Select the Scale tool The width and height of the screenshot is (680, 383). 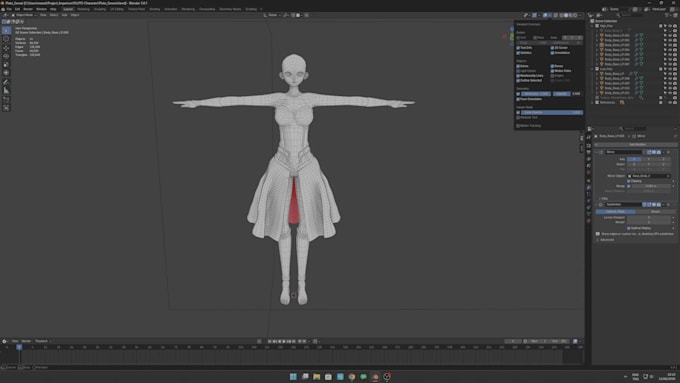[6, 65]
